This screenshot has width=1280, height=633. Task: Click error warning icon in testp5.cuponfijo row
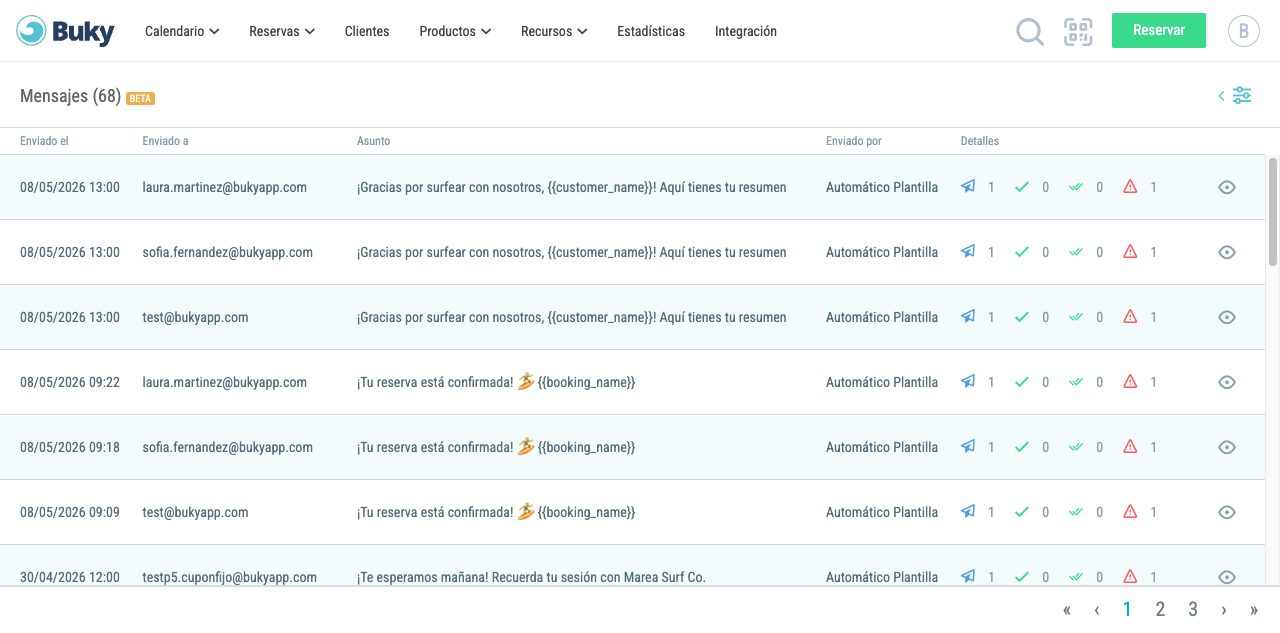(x=1130, y=576)
